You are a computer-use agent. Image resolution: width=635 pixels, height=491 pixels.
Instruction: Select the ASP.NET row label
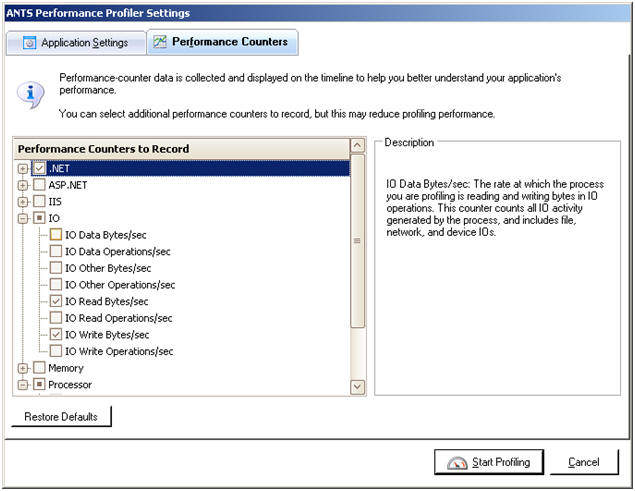68,185
